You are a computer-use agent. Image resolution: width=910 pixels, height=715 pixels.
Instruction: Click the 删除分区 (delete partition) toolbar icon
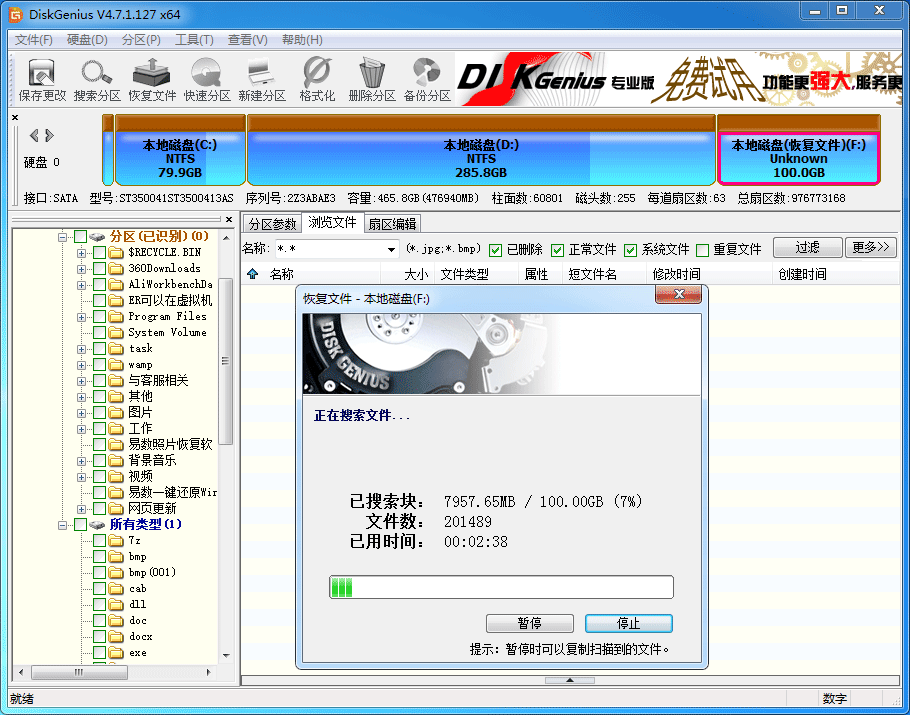click(372, 80)
